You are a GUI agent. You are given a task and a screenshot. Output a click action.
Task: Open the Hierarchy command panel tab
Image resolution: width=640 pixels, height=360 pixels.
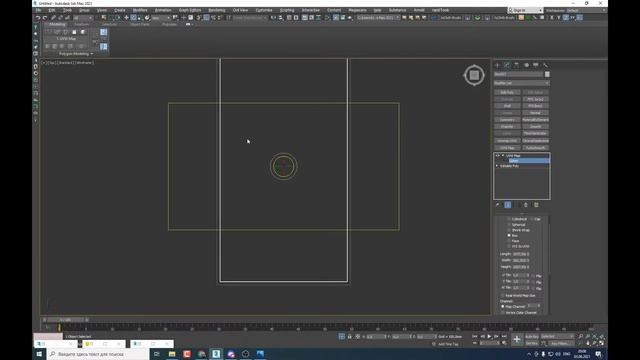(x=516, y=65)
